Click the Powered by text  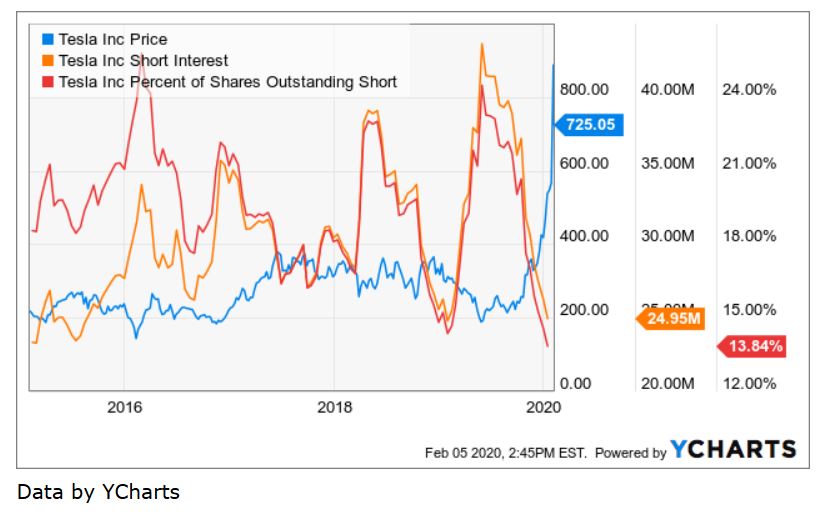(631, 452)
